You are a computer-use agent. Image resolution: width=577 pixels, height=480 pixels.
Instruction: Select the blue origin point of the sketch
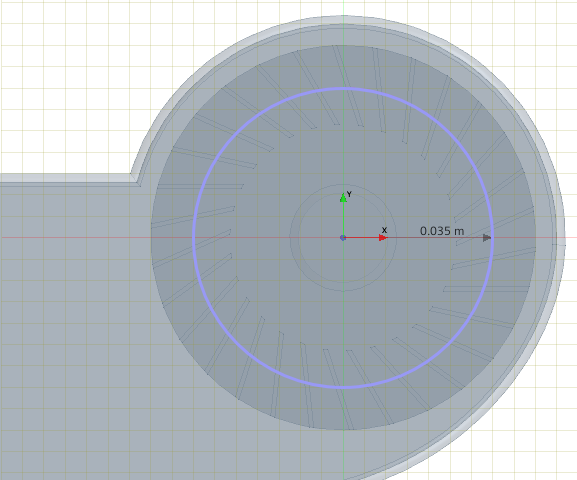pos(343,238)
